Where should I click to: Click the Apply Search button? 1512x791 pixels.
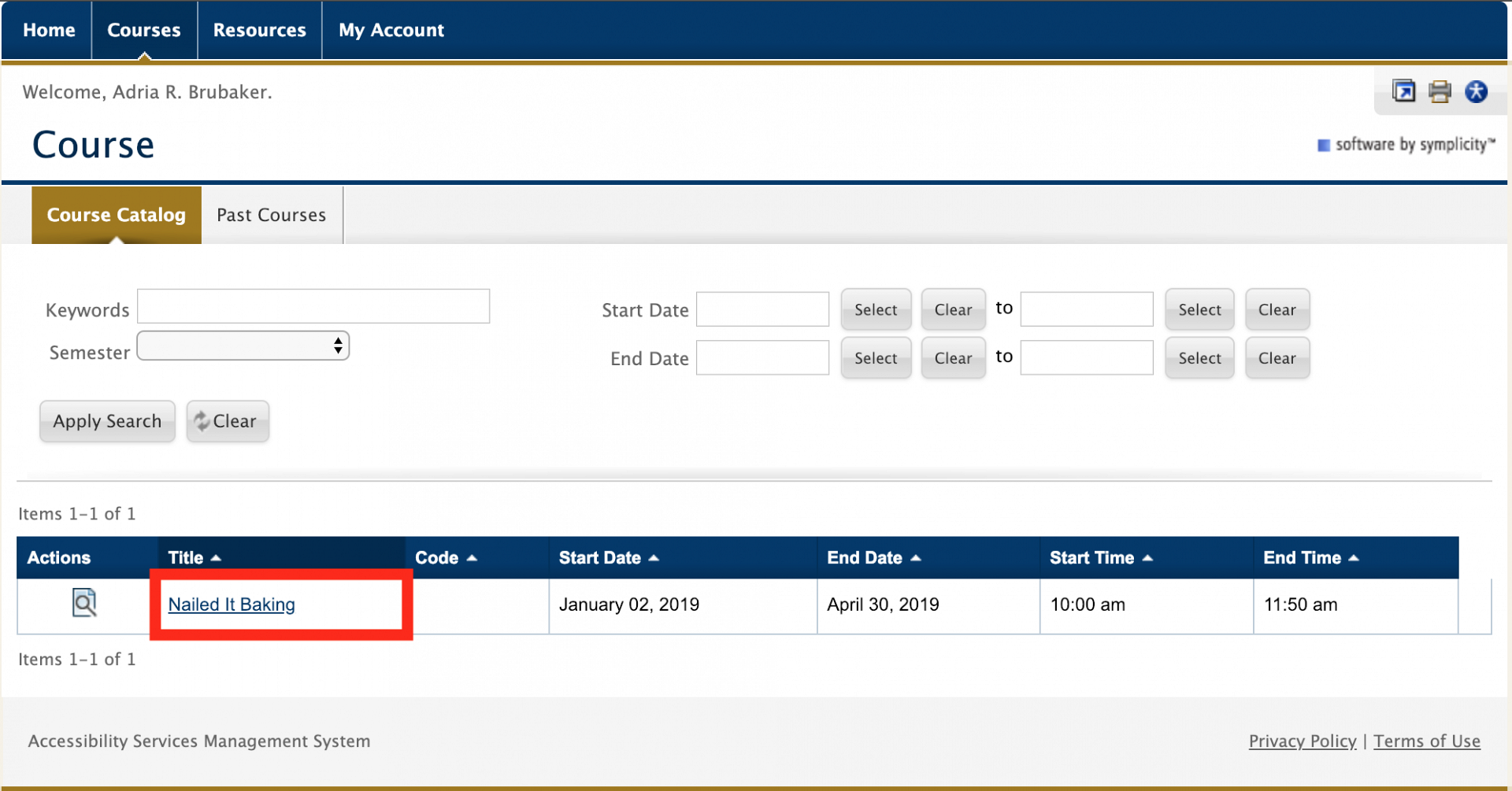tap(107, 421)
